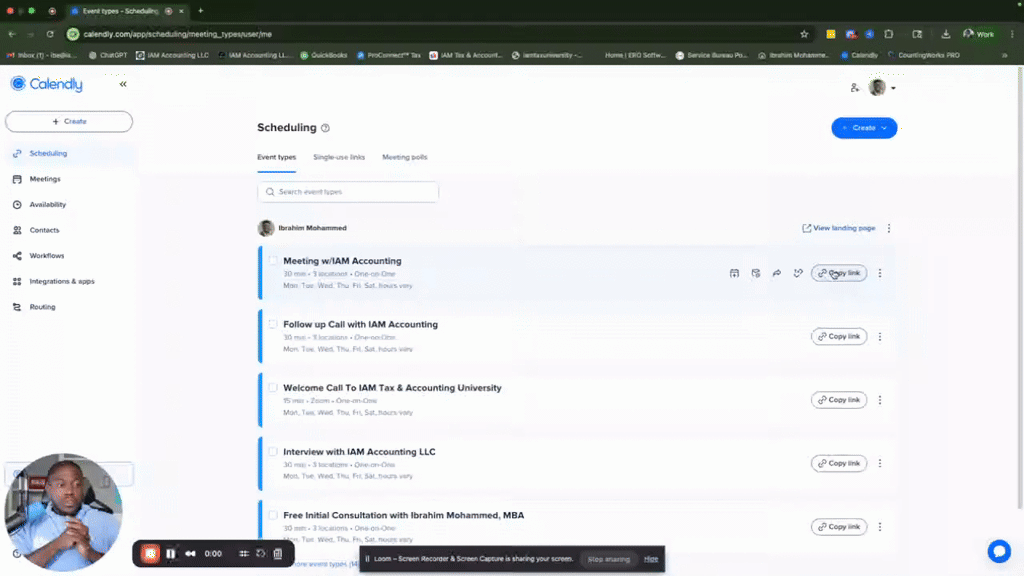
Task: Open Routing in the sidebar
Action: [42, 307]
